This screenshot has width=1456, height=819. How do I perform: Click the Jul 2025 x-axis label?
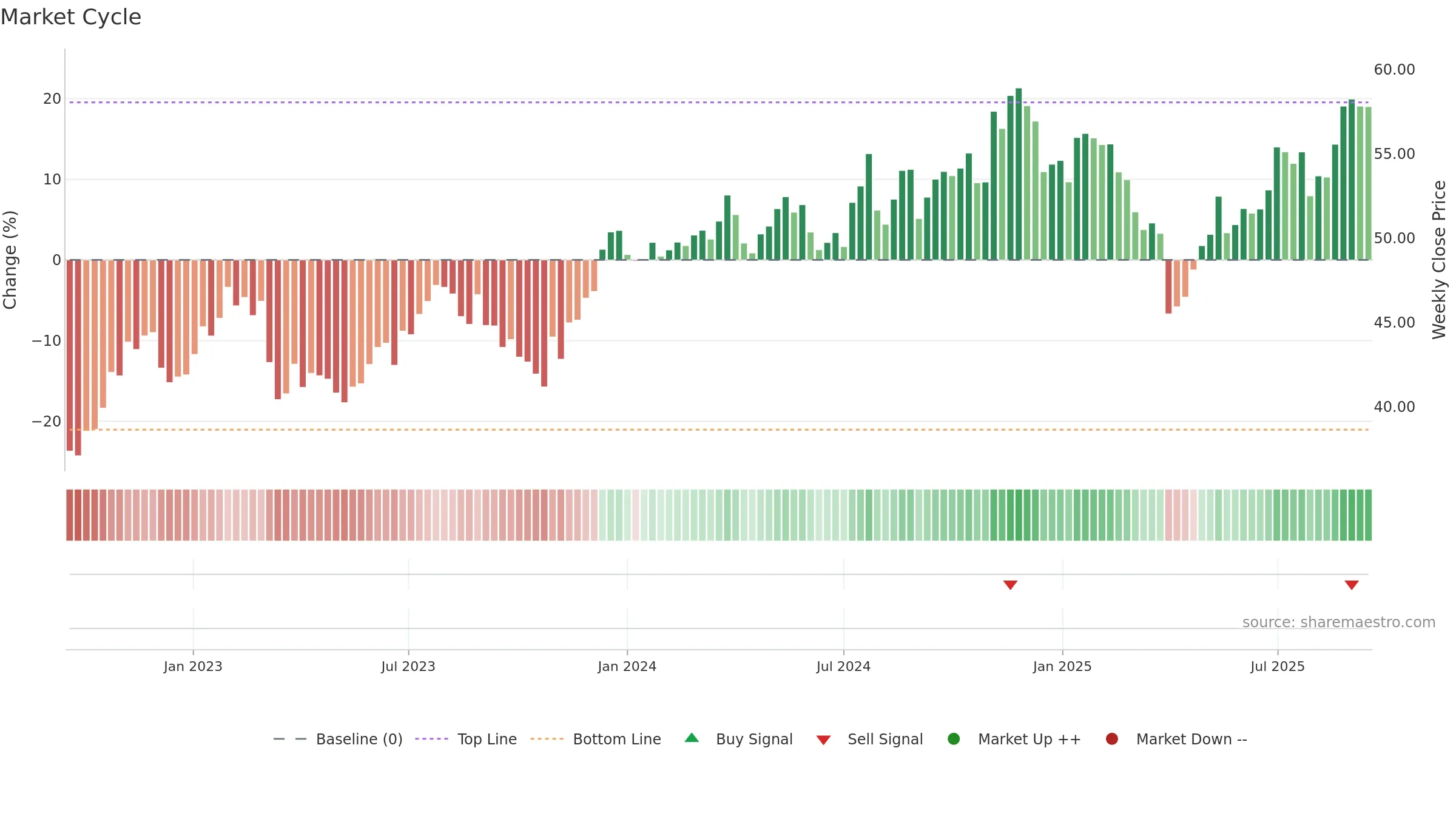(1278, 667)
